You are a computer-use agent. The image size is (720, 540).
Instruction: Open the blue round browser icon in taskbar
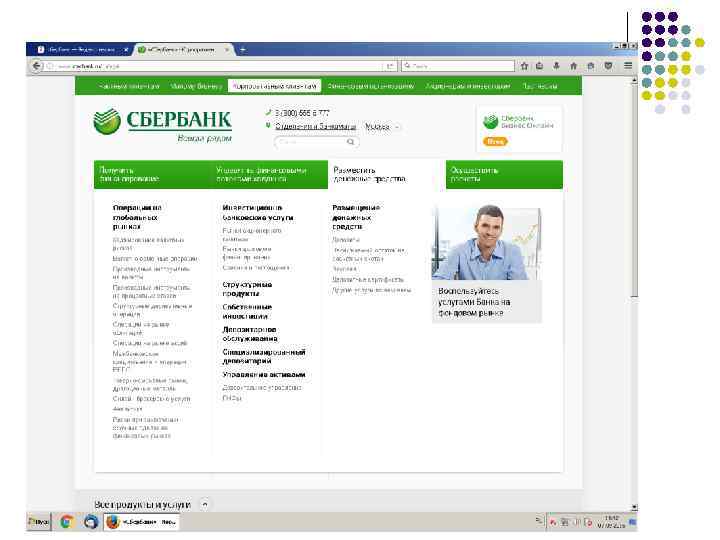[x=91, y=522]
